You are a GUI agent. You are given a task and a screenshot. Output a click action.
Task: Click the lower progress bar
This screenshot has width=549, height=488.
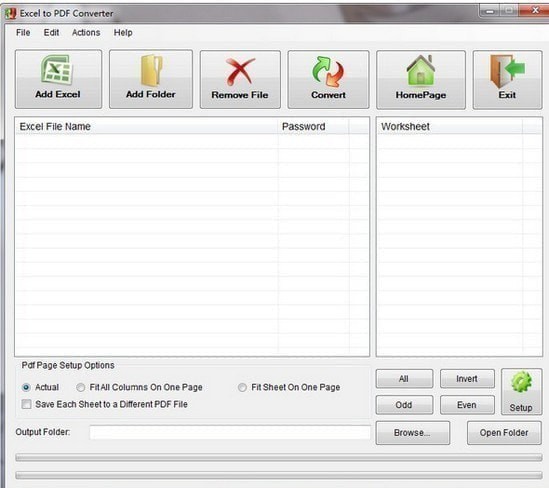coord(279,475)
